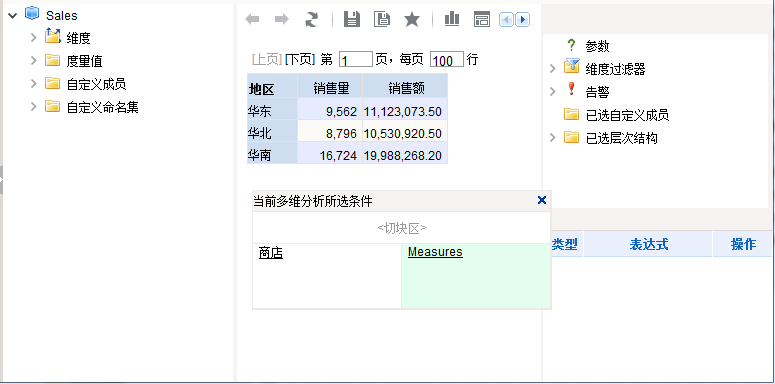775x384 pixels.
Task: Click the page number input field
Action: pyautogui.click(x=356, y=60)
